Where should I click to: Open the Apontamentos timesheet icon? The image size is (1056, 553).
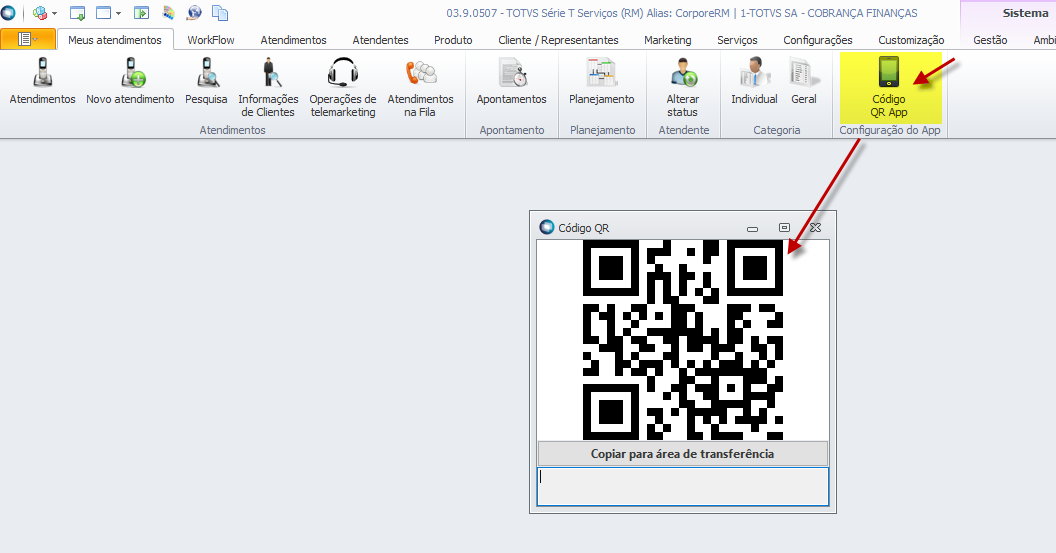pyautogui.click(x=512, y=73)
